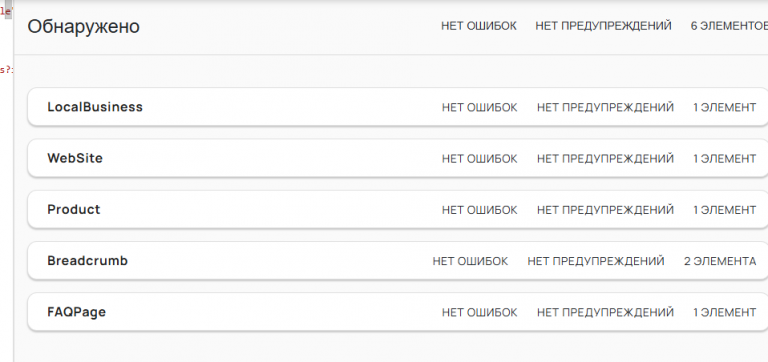Click FAQPage НЕТ ПРЕДУПРЕЖДЕНИЙ status

click(605, 312)
